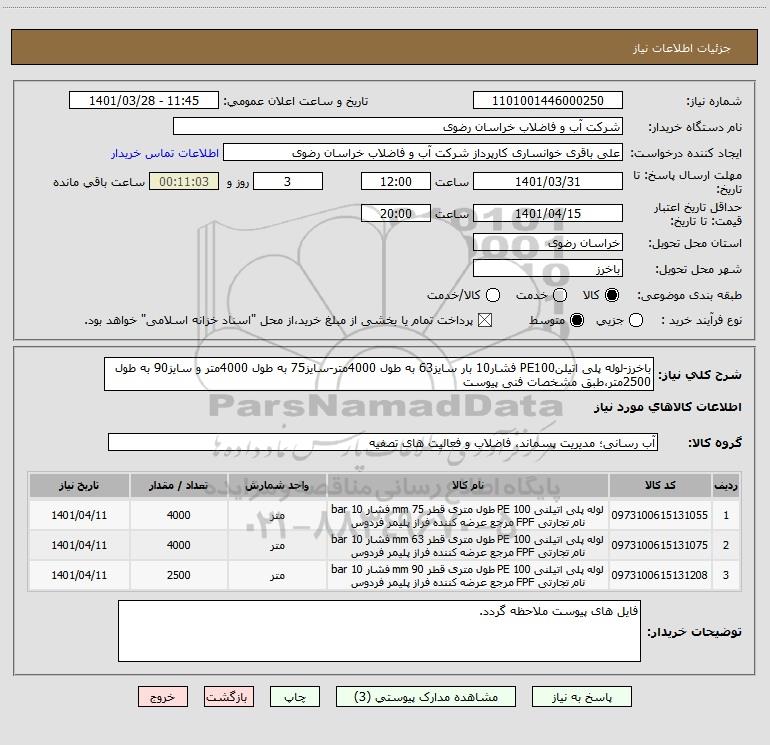Click گروه کالا field
770x745 pixels.
pos(383,442)
